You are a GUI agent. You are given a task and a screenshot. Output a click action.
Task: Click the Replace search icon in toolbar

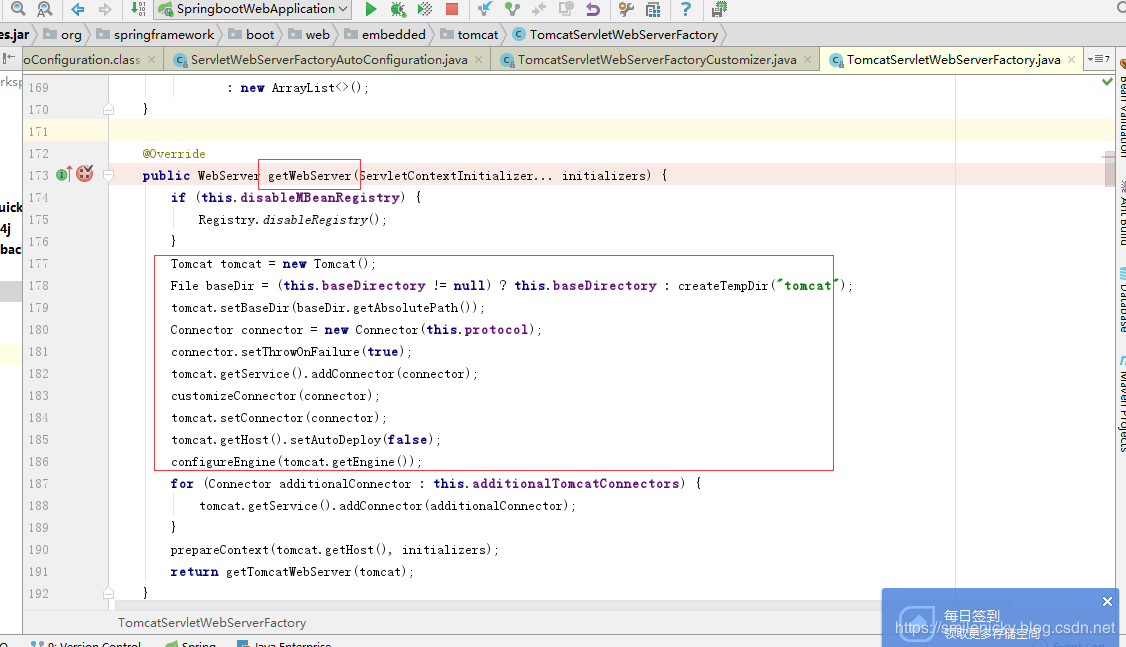pos(45,9)
